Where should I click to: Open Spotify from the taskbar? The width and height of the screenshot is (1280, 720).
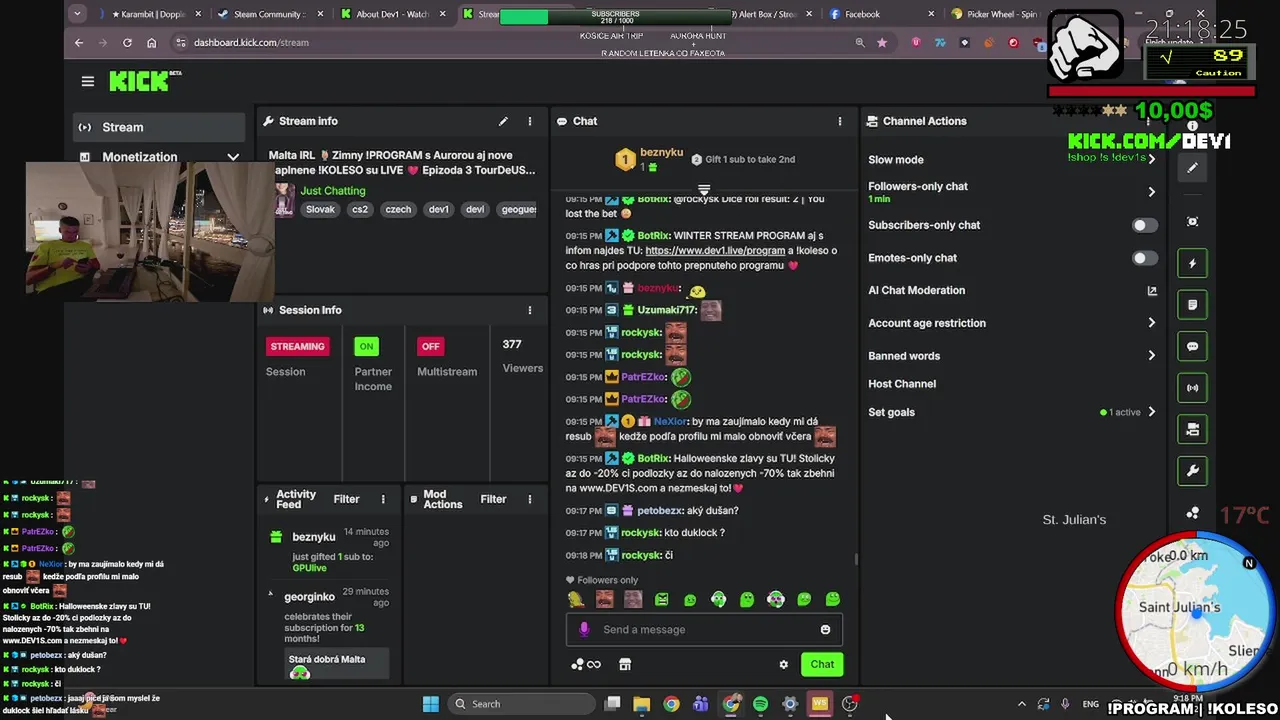point(761,704)
